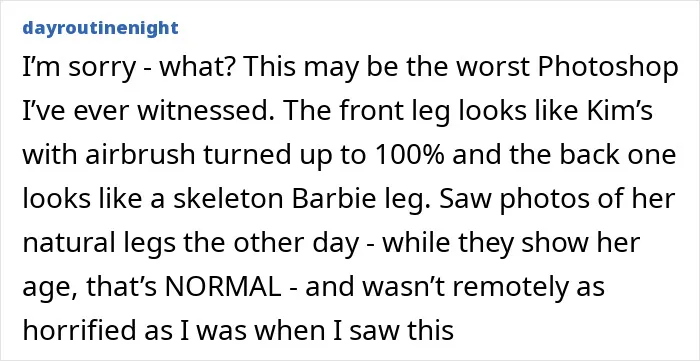This screenshot has width=700, height=361.
Task: Click the words "front leg" in the comment
Action: [x=377, y=112]
